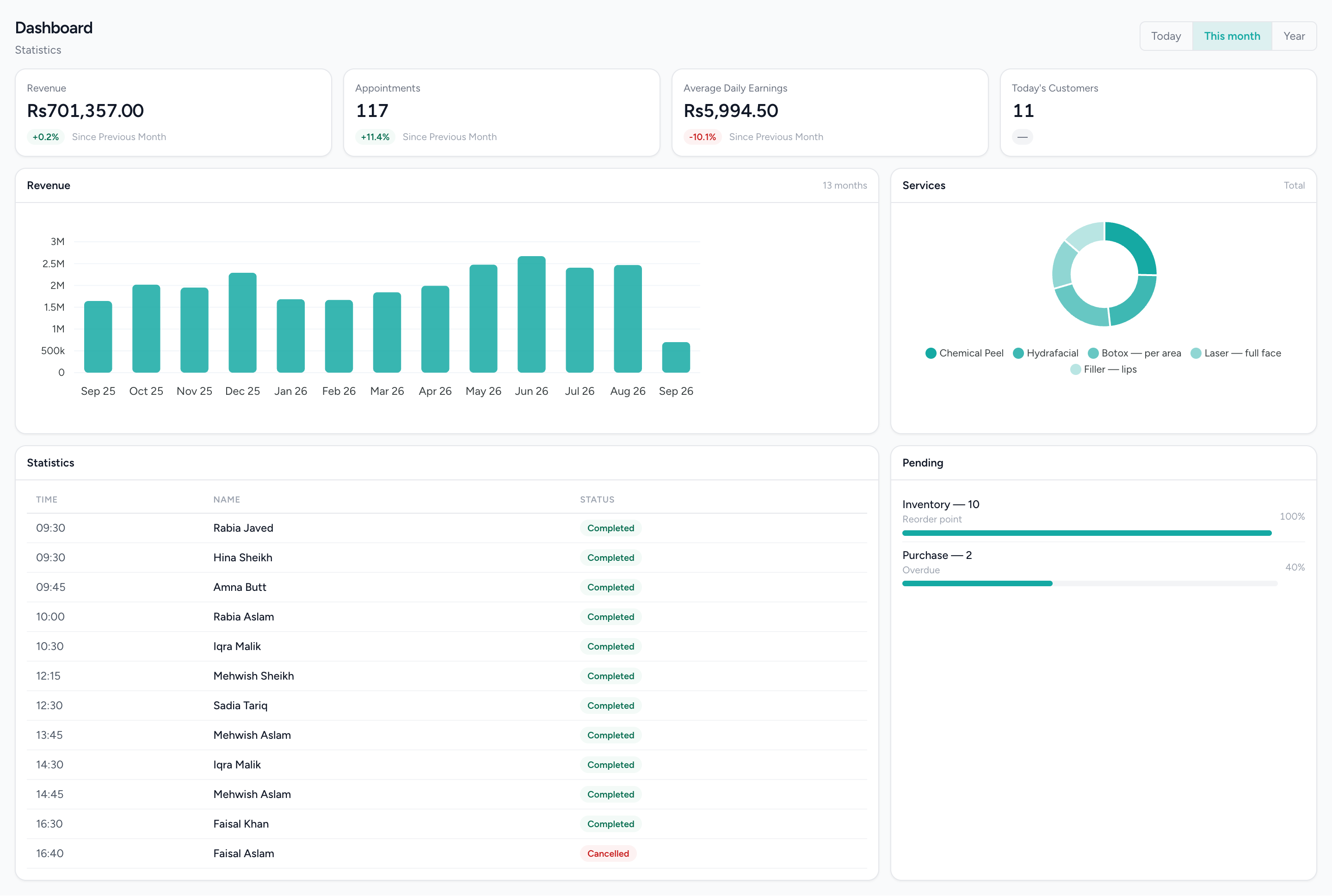
Task: Click the Appointments value 117
Action: click(372, 111)
